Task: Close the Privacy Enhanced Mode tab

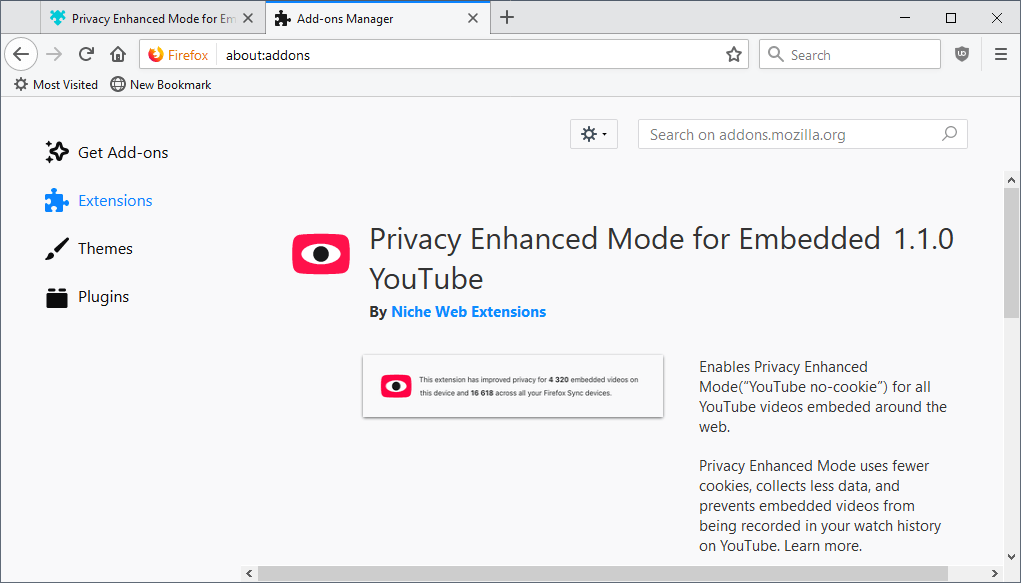Action: 248,18
